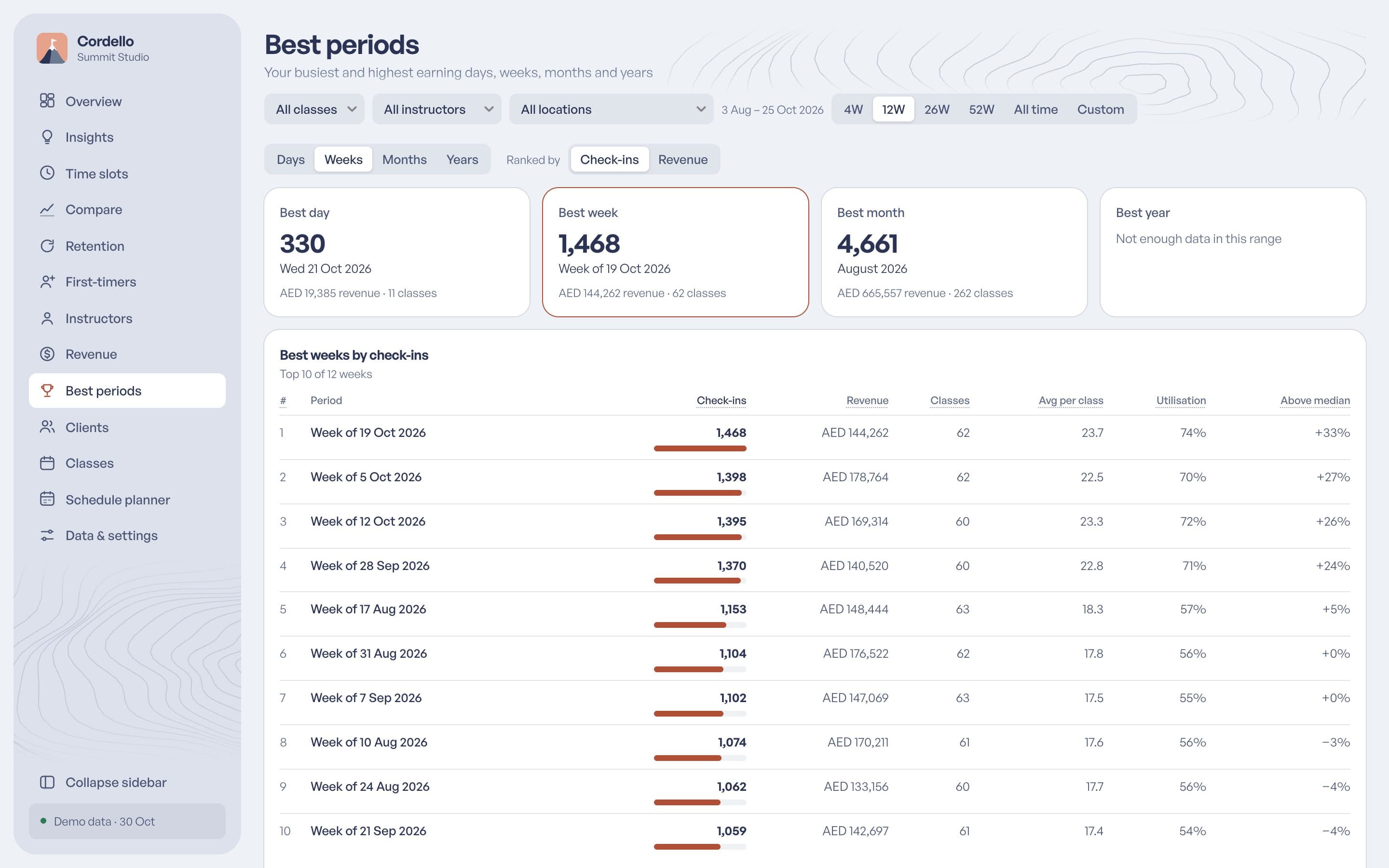Image resolution: width=1389 pixels, height=868 pixels.
Task: Switch to the Years tab
Action: tap(462, 160)
